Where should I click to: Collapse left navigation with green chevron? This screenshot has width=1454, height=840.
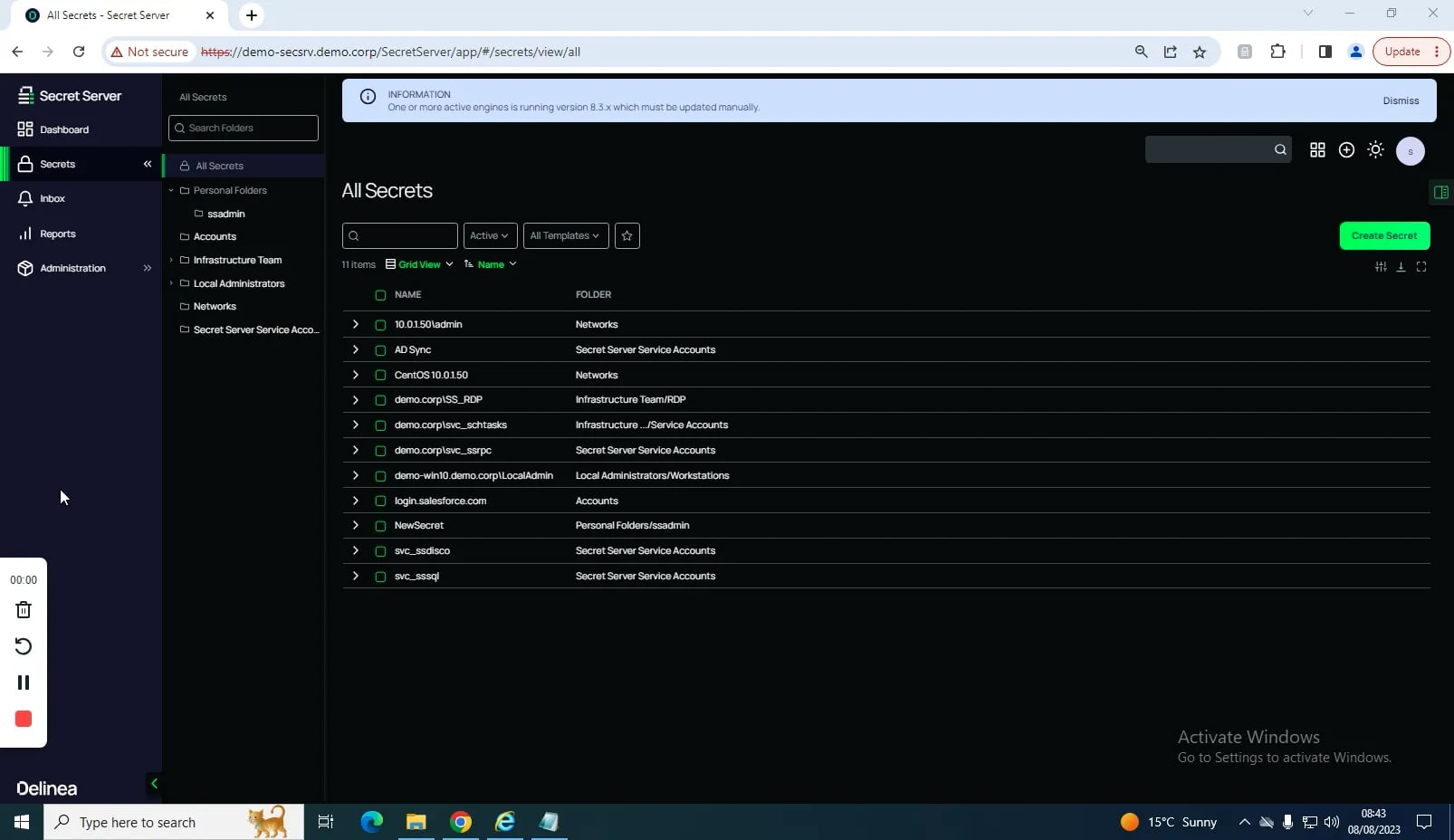[154, 784]
